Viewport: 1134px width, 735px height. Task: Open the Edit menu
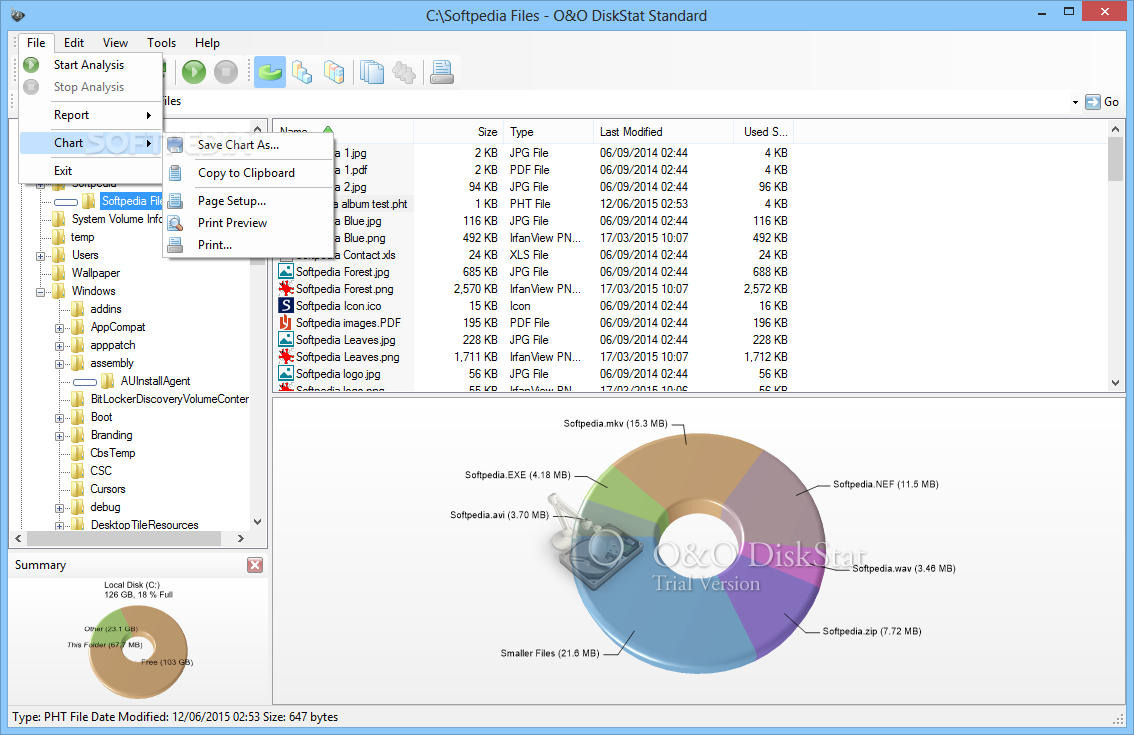coord(74,43)
